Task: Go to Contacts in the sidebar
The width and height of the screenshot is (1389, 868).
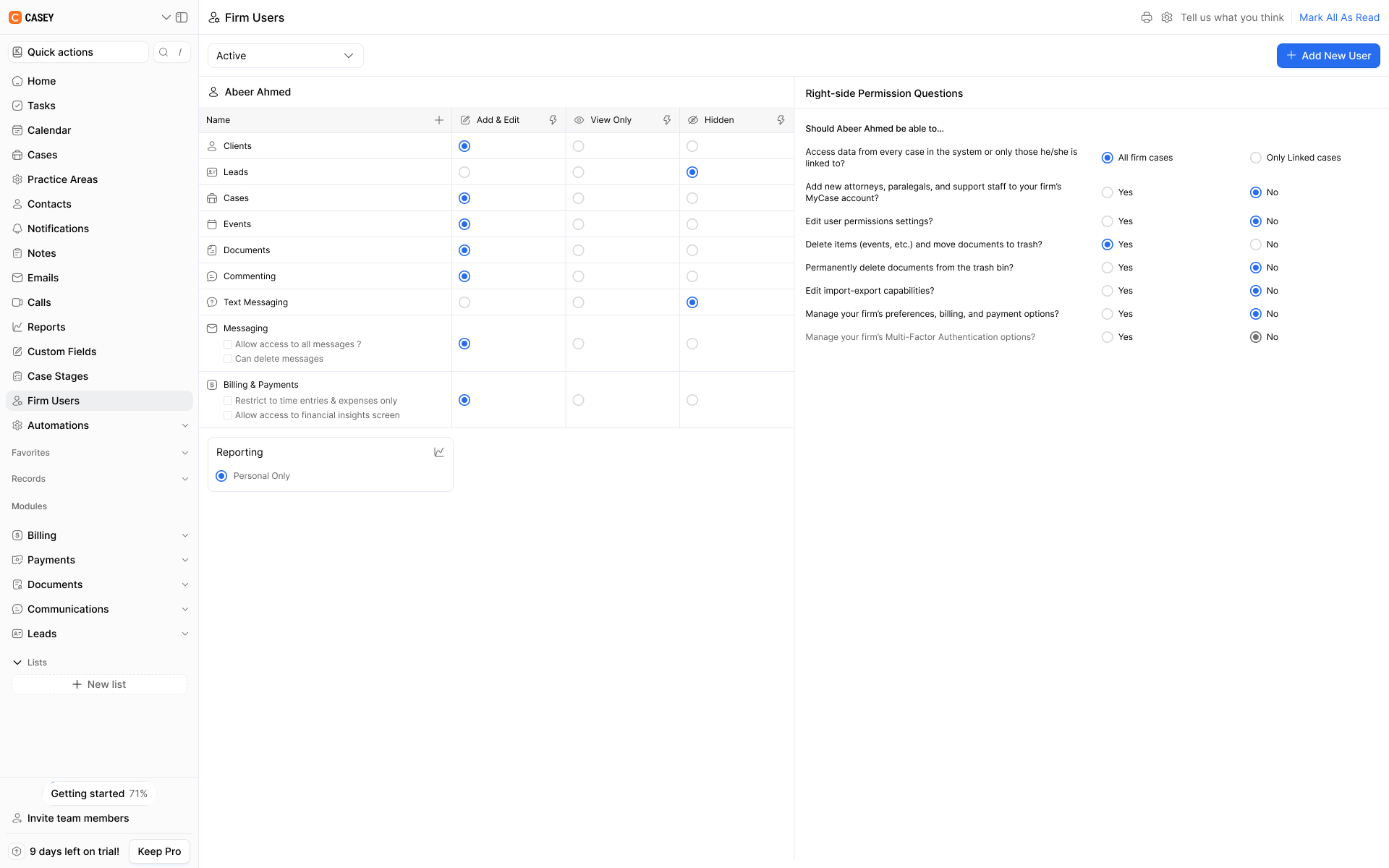Action: (99, 204)
